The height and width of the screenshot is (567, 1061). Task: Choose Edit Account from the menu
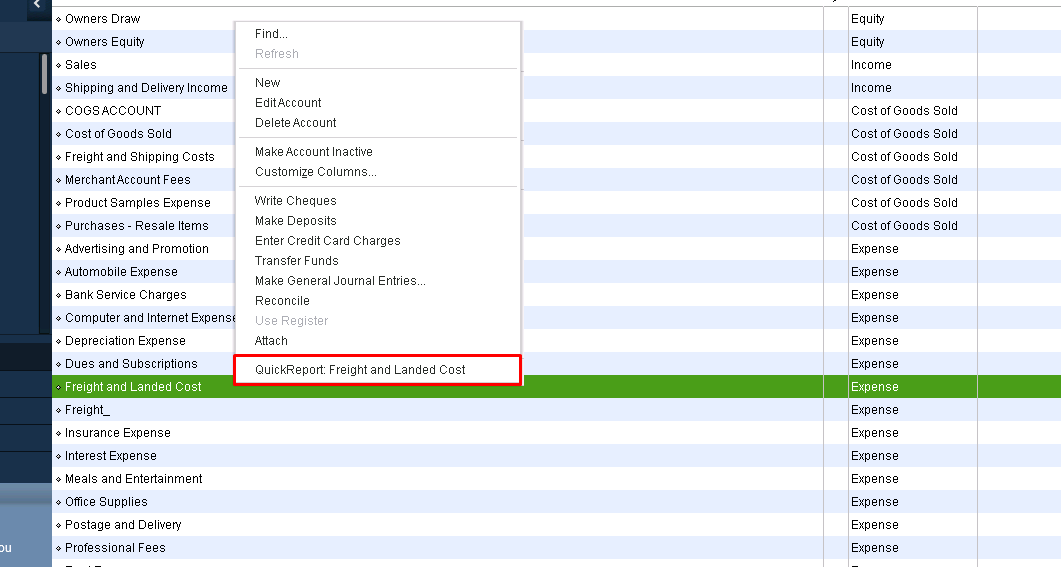(288, 103)
